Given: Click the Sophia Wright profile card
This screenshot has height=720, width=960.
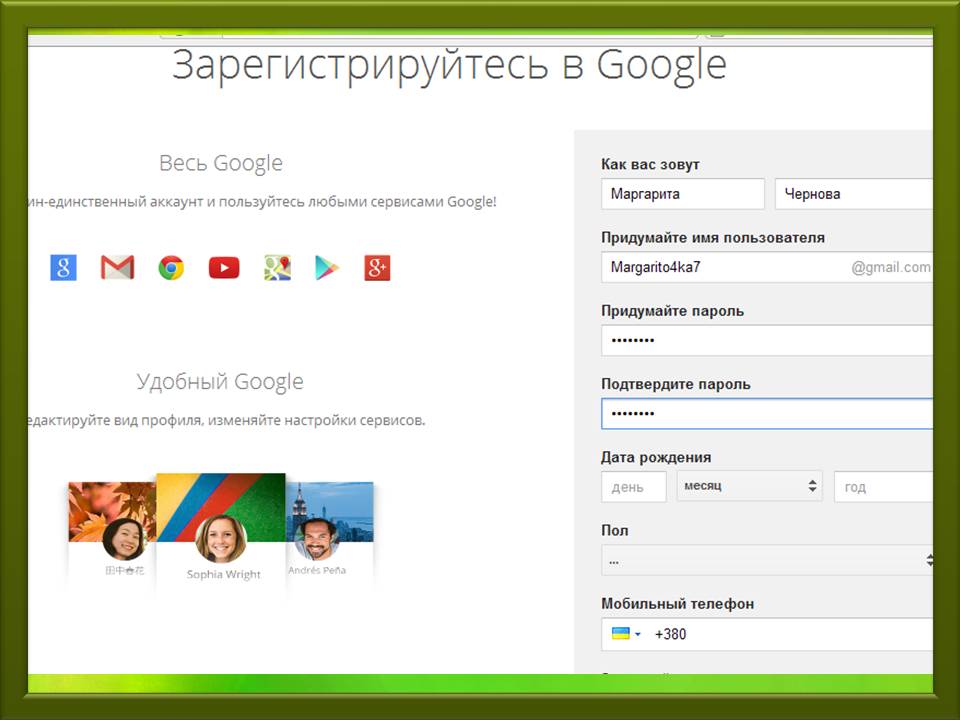Looking at the screenshot, I should (221, 529).
